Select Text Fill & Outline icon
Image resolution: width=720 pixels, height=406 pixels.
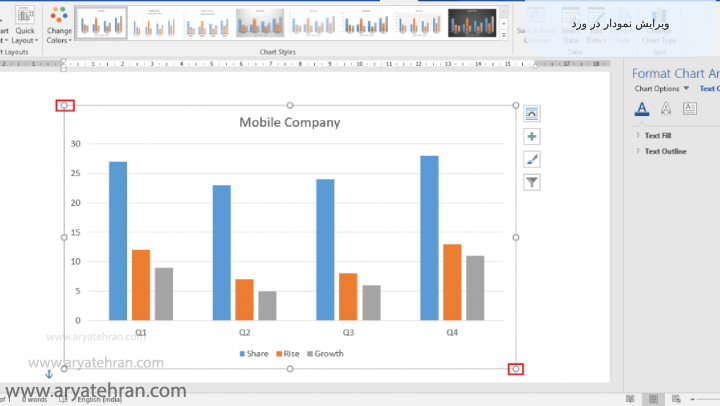click(x=642, y=109)
